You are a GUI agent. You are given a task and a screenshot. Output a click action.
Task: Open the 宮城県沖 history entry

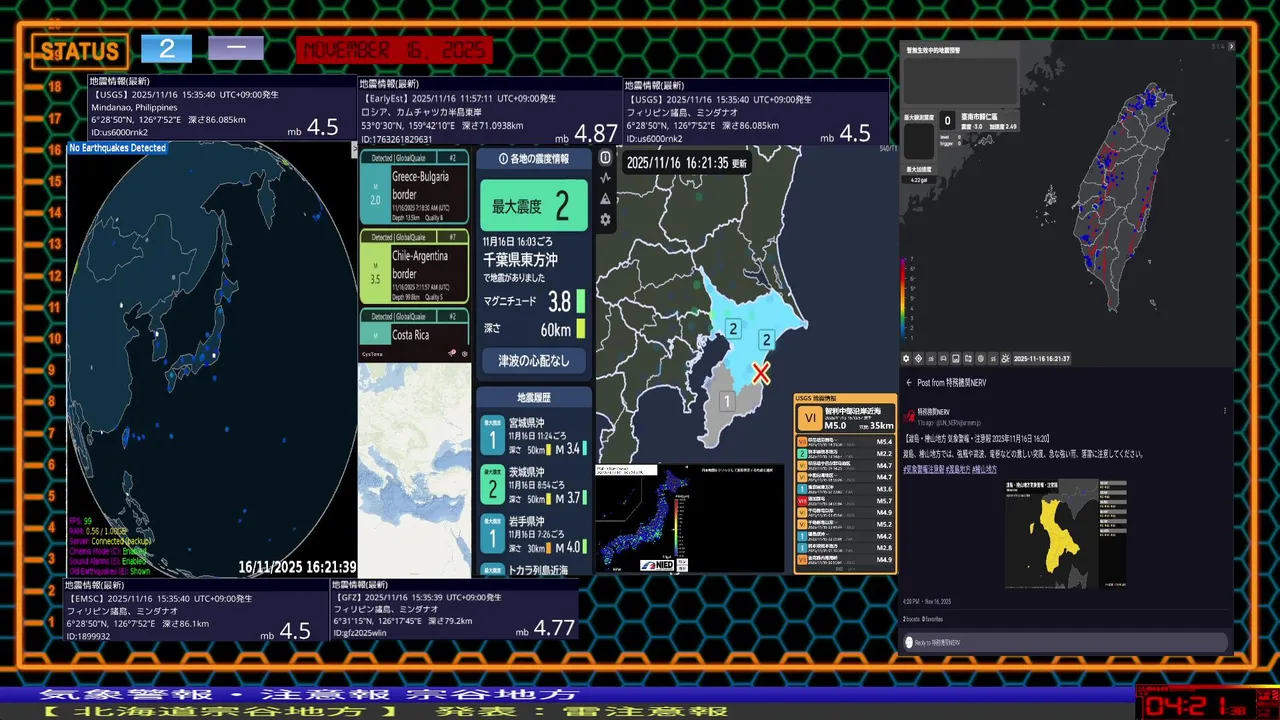point(534,435)
